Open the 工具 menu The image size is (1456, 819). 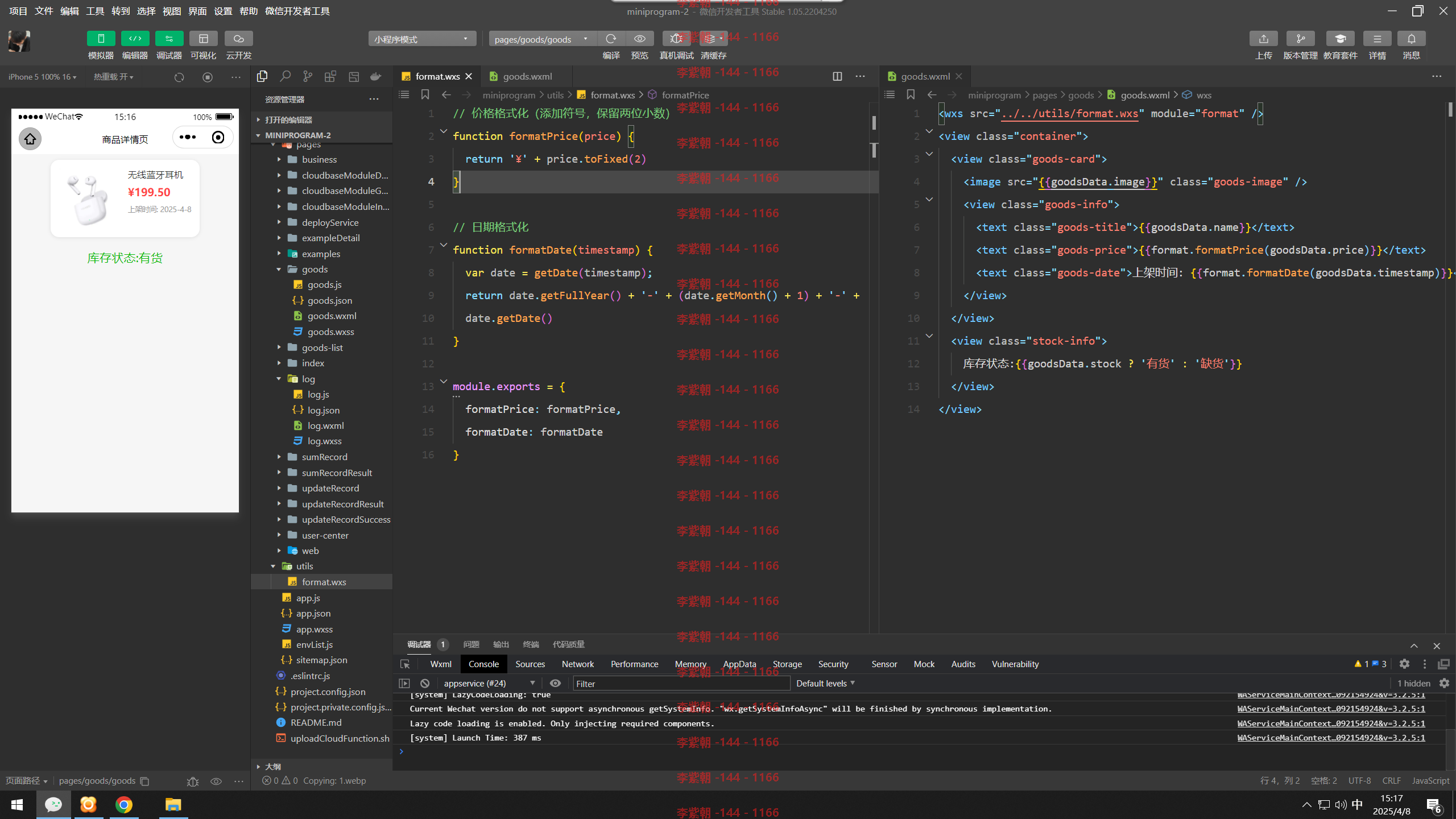click(95, 11)
